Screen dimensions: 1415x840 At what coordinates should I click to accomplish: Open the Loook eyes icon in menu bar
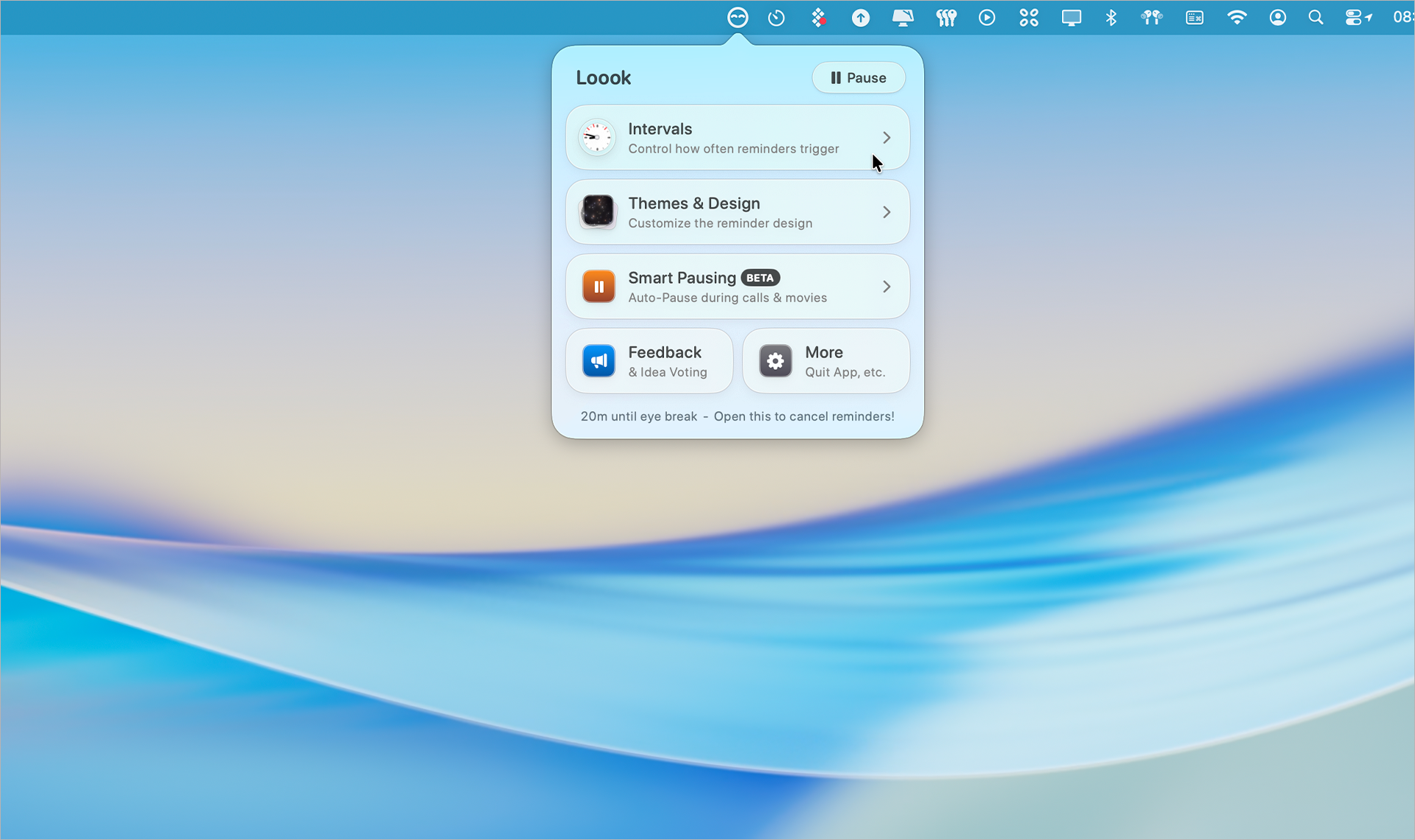pos(738,17)
